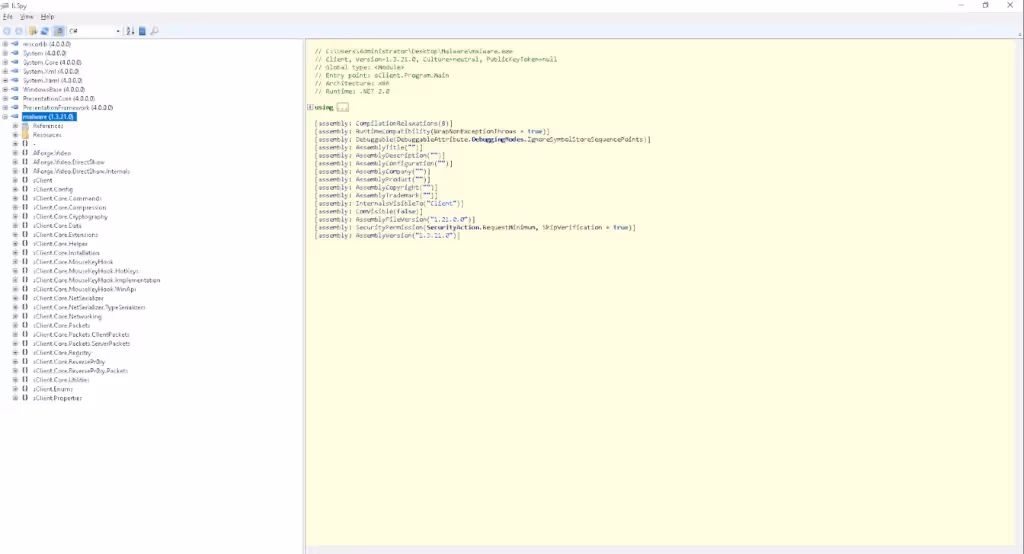Click the A-Z sort toolbar icon

coord(130,31)
